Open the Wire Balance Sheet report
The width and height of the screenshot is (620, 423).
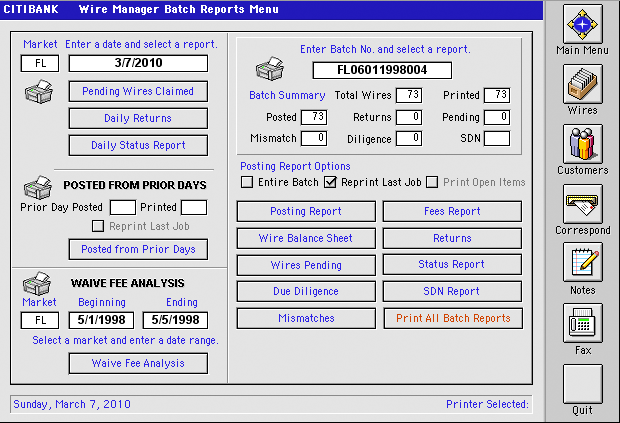click(x=306, y=238)
